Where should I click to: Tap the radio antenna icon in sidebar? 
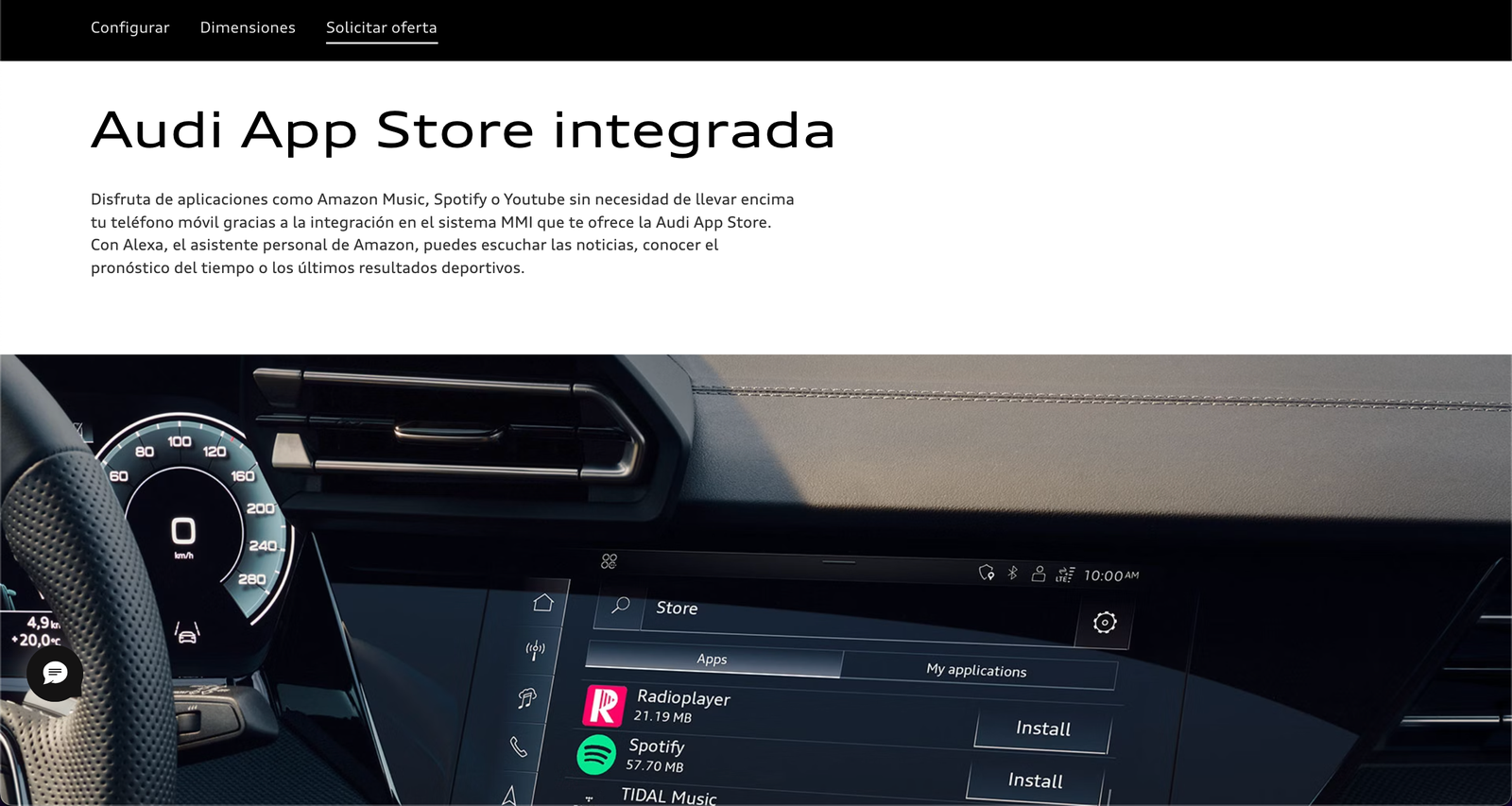pos(535,649)
